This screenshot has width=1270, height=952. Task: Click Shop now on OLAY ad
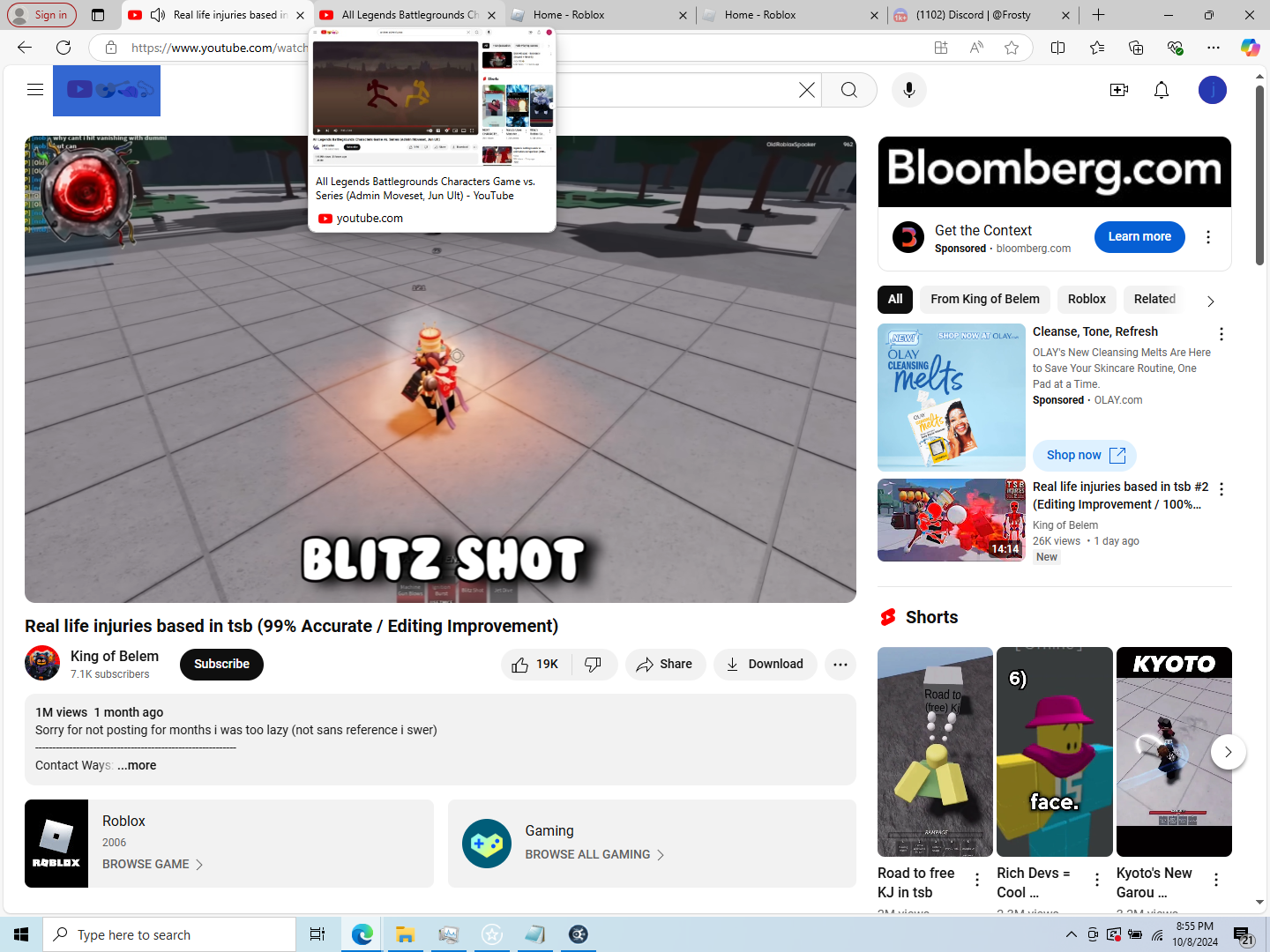coord(1085,456)
